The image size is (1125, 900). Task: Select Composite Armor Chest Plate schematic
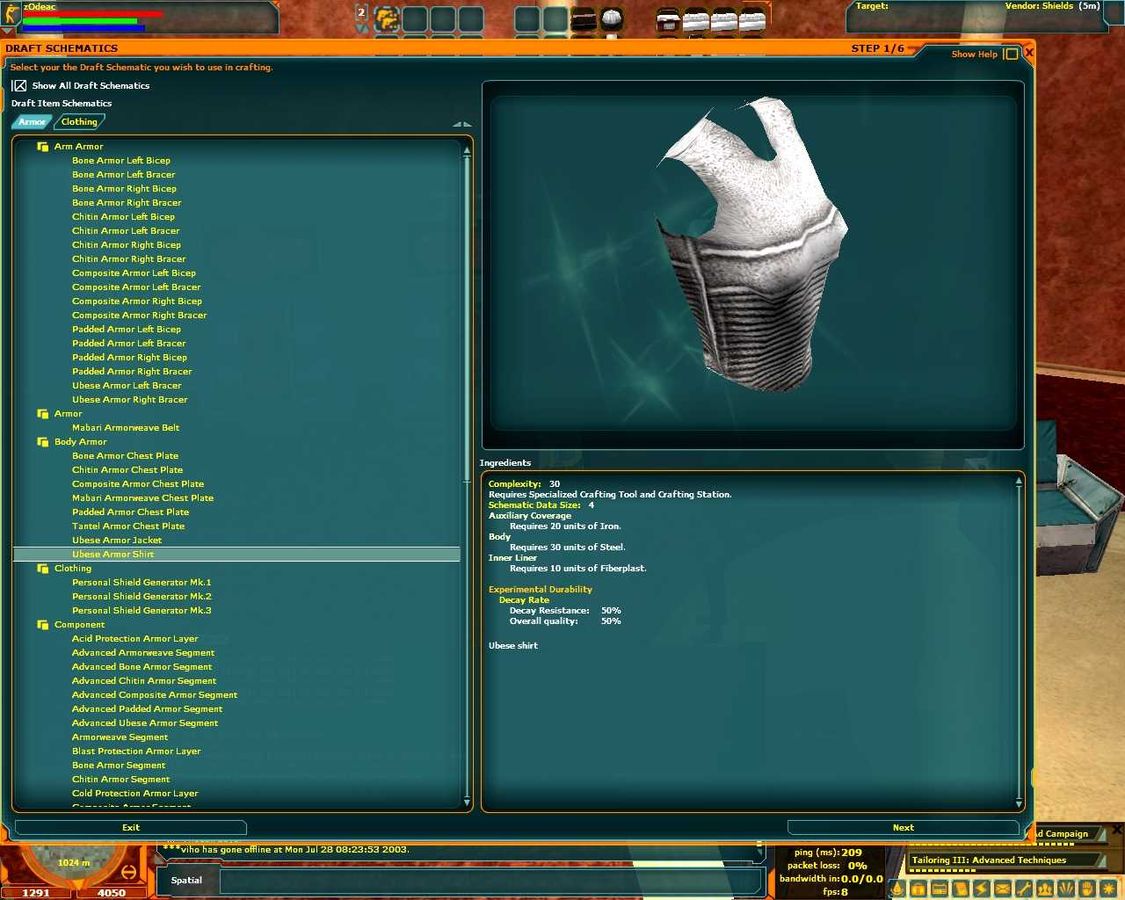pyautogui.click(x=138, y=484)
